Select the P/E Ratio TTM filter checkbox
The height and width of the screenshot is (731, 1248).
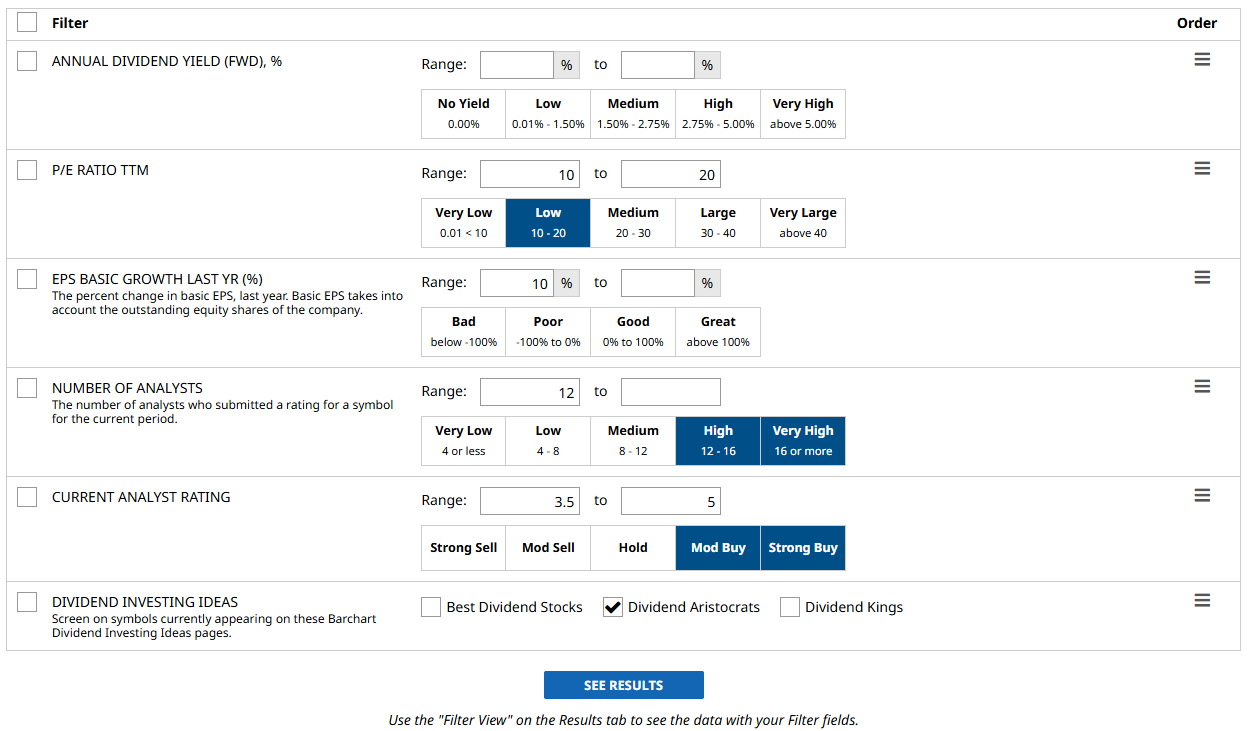(x=27, y=170)
